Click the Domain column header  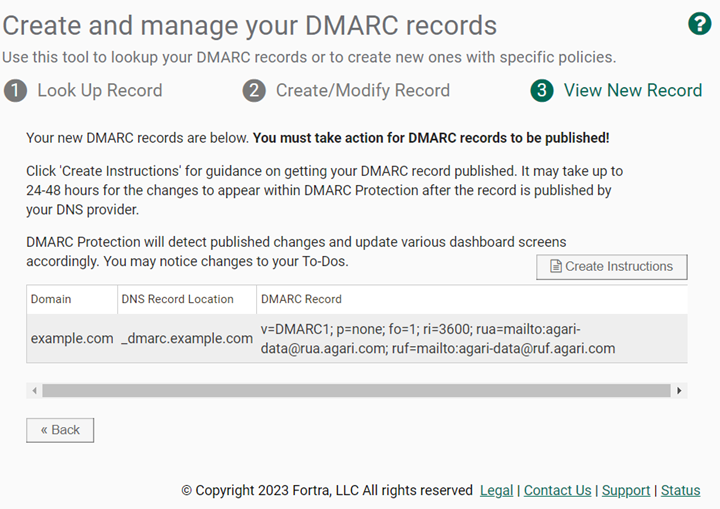pyautogui.click(x=72, y=299)
